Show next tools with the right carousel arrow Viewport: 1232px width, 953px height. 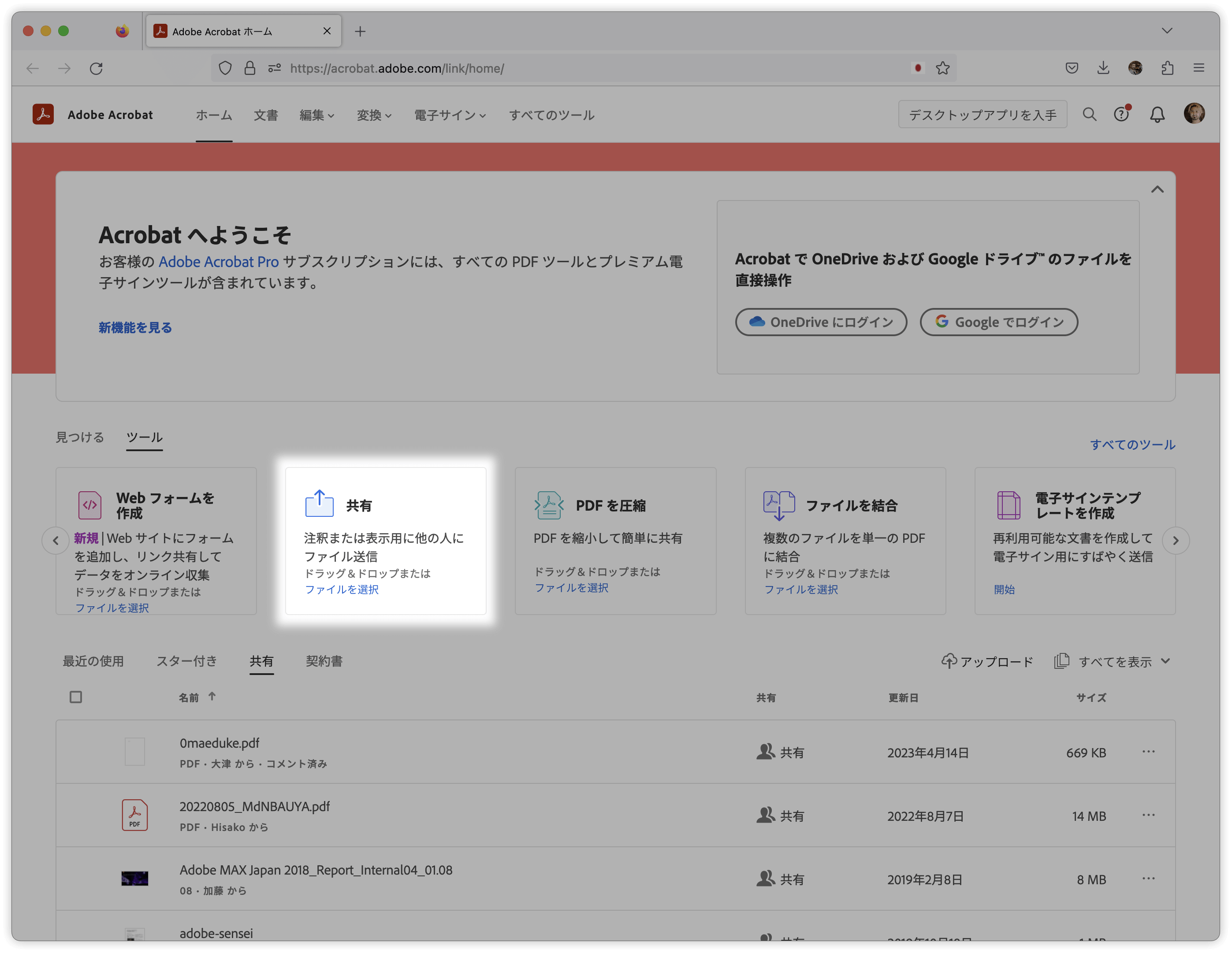[x=1176, y=540]
